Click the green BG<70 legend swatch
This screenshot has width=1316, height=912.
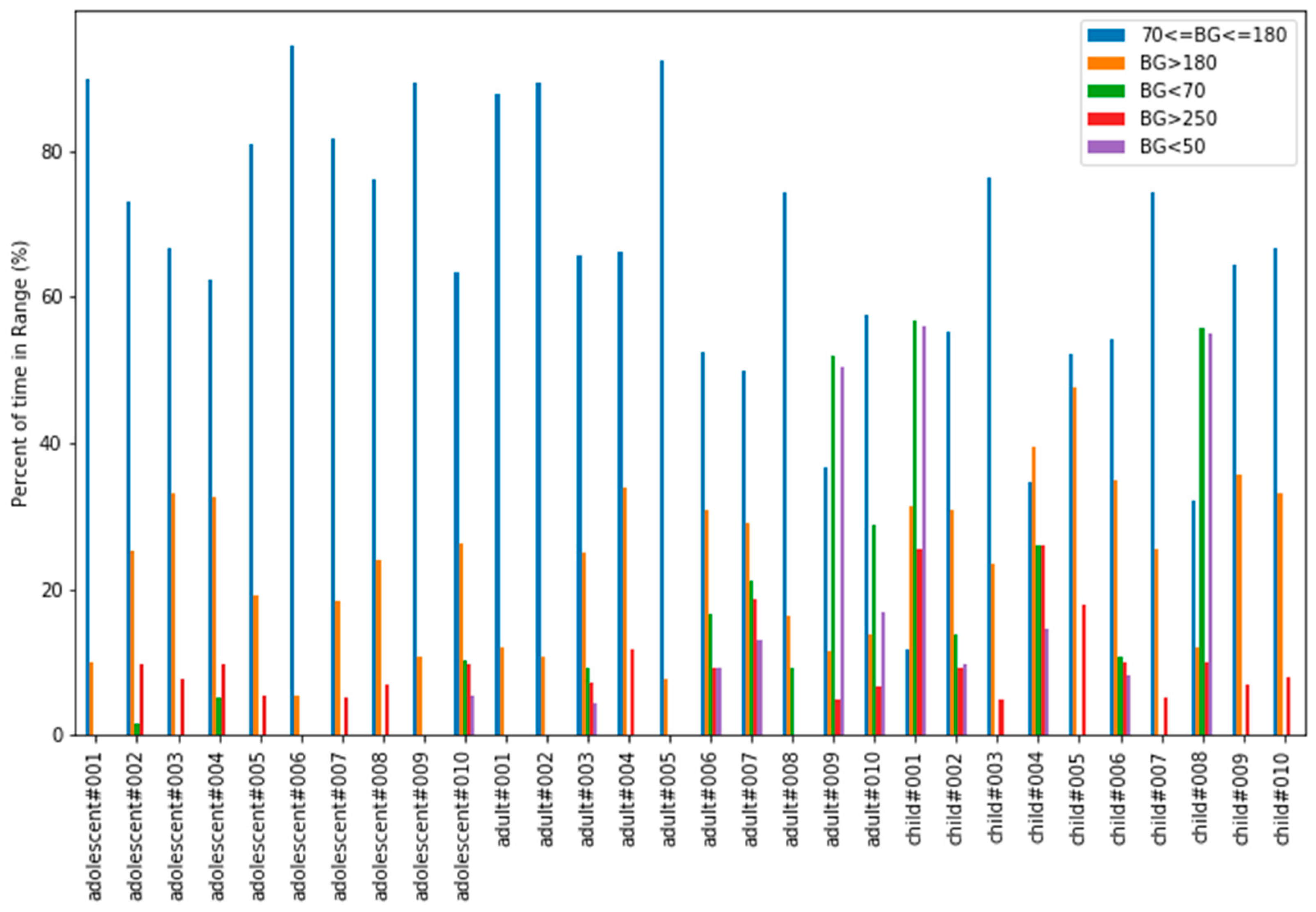pos(1106,91)
